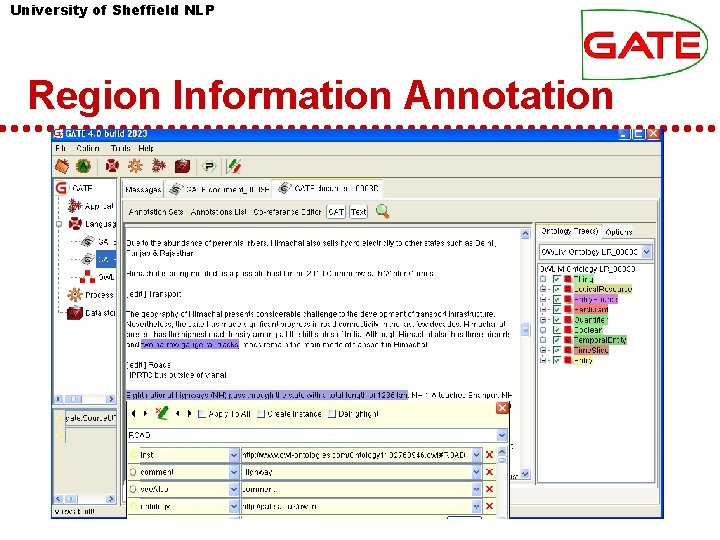Open the File menu

coord(60,148)
